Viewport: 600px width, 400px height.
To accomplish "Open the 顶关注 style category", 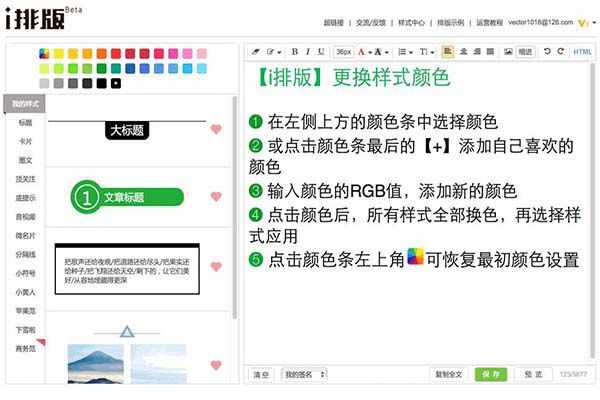I will click(x=26, y=179).
